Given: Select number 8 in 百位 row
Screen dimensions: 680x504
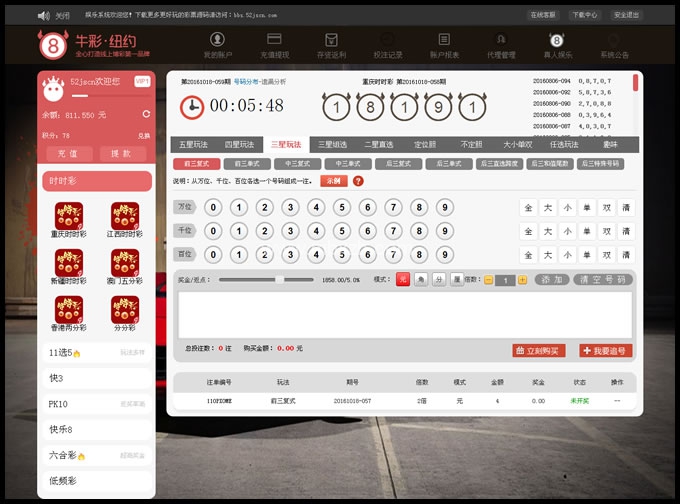Looking at the screenshot, I should [419, 254].
